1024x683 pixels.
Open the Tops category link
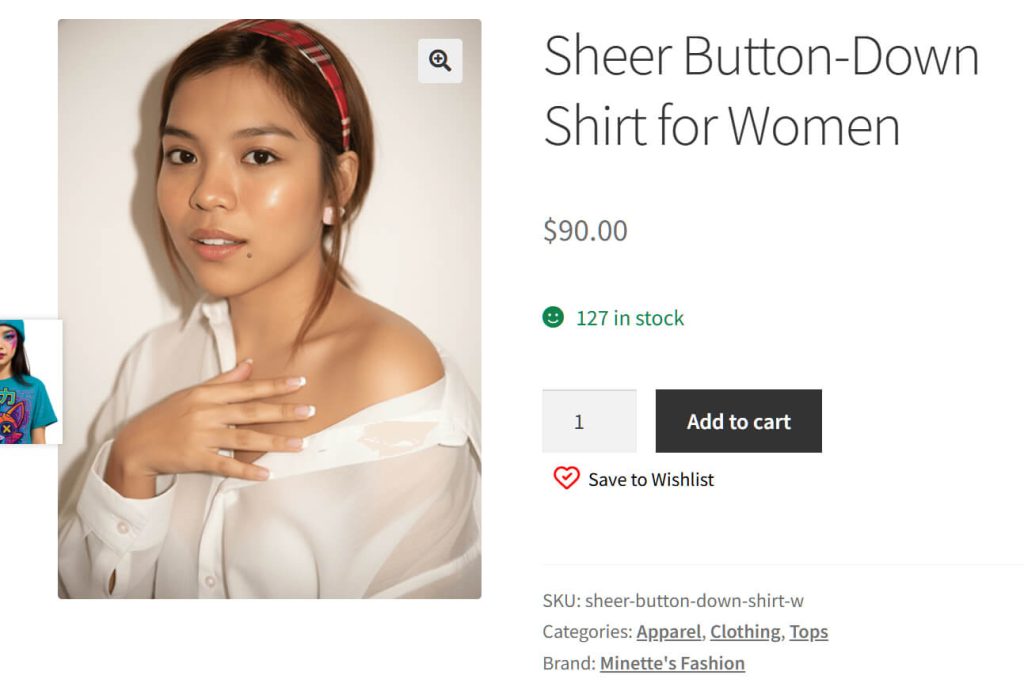click(808, 631)
